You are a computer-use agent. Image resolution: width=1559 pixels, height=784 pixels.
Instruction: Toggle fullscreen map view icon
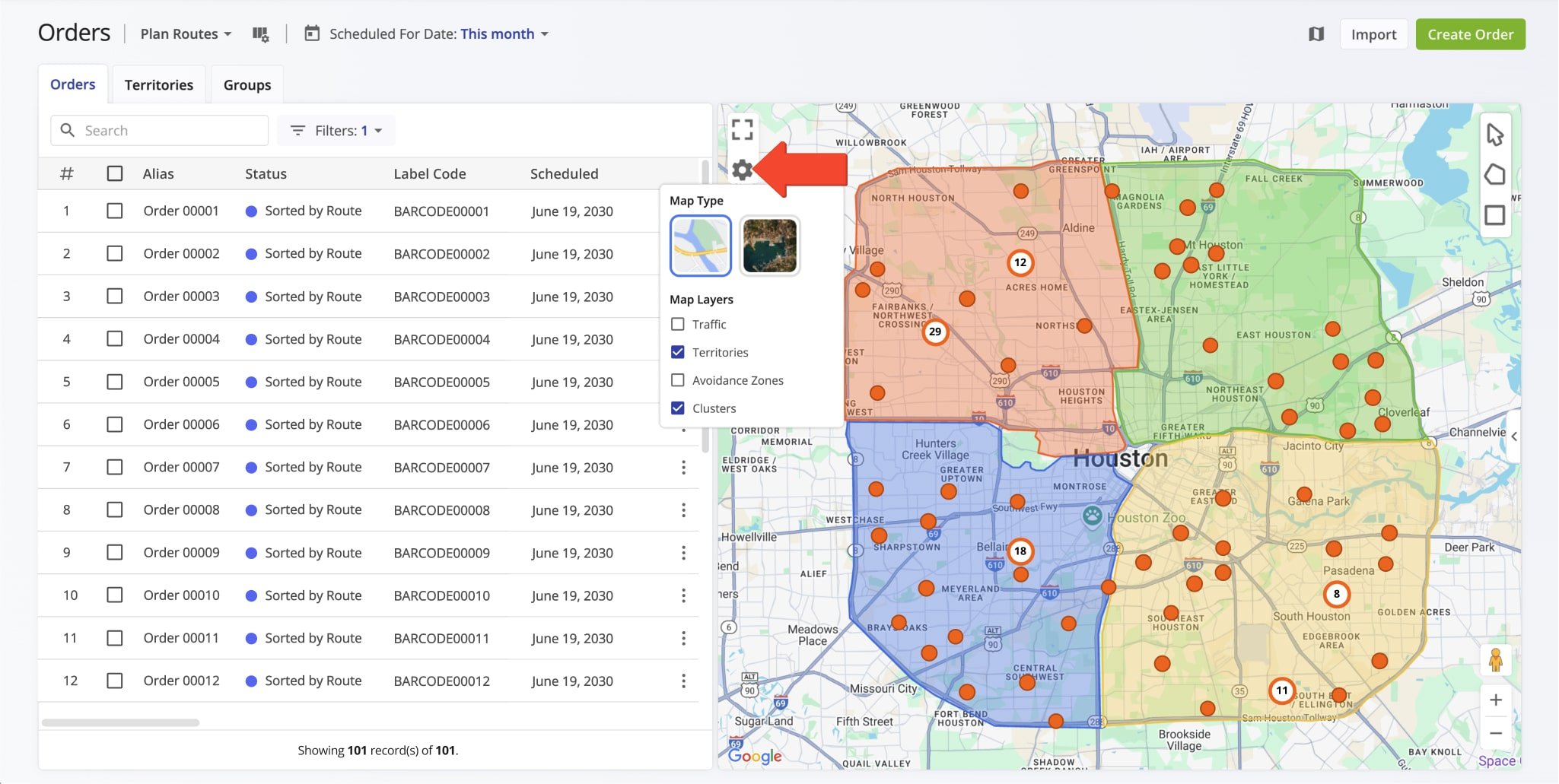[x=742, y=129]
